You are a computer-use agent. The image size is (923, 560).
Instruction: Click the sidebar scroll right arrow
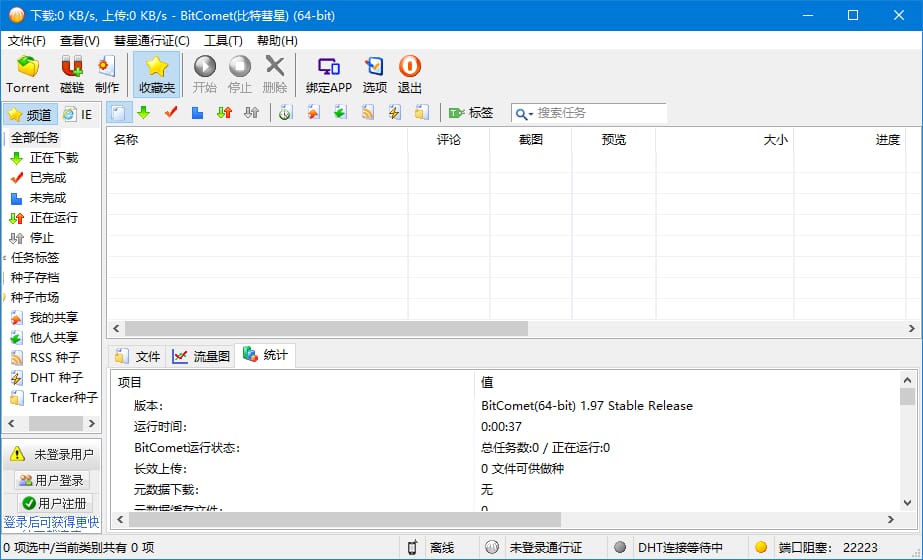tap(91, 423)
